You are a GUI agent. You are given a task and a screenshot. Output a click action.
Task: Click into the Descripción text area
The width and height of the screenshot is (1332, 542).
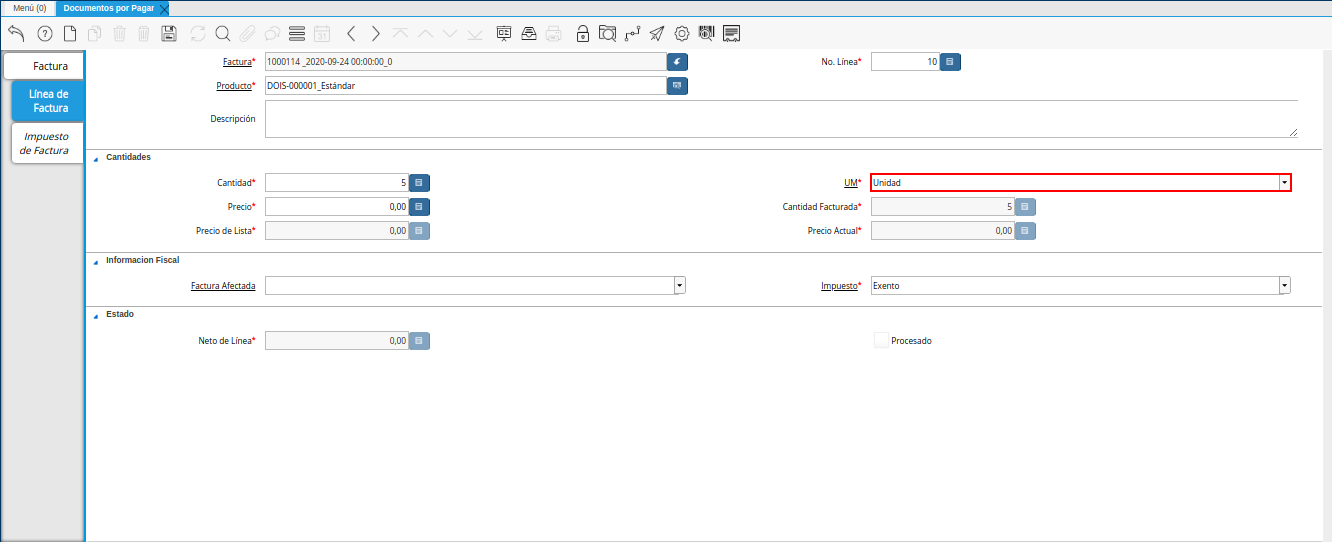[x=782, y=119]
